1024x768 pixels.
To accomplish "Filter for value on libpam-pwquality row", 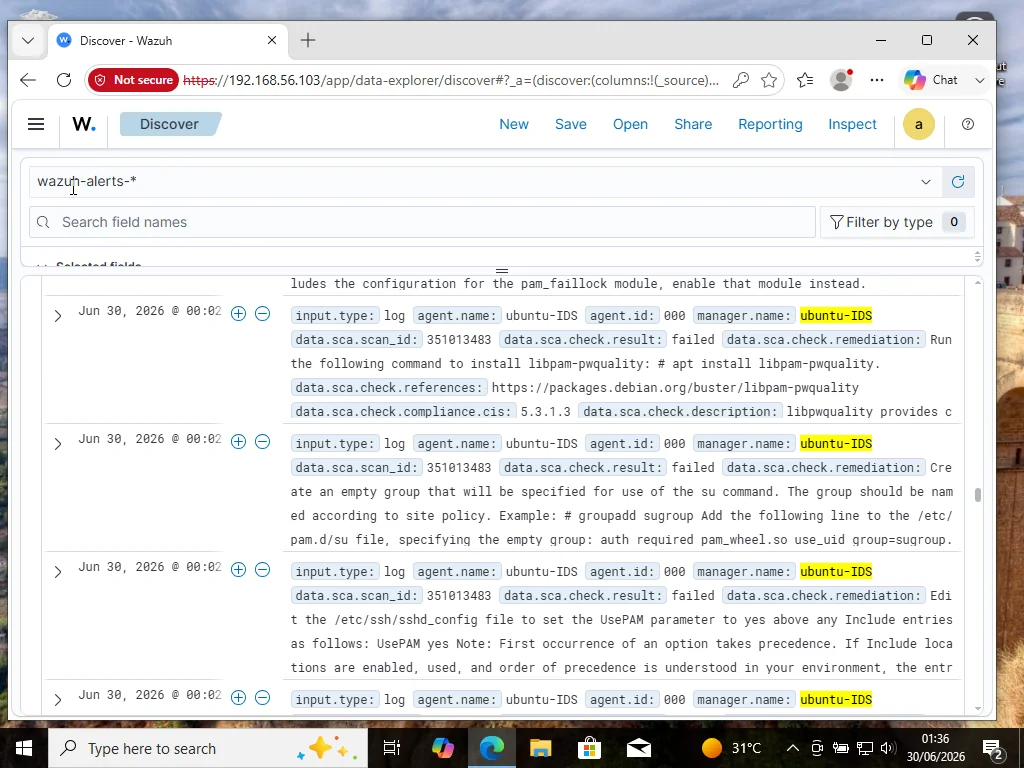I will point(238,314).
